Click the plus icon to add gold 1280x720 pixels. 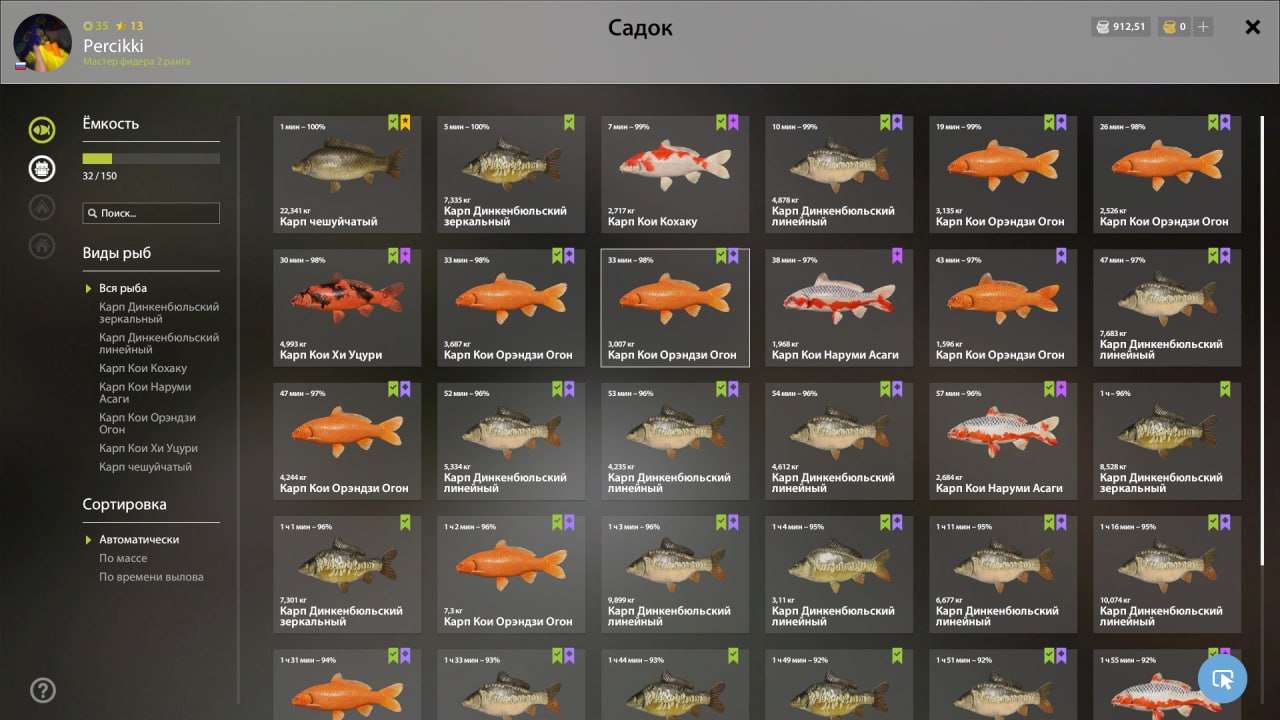pos(1203,27)
